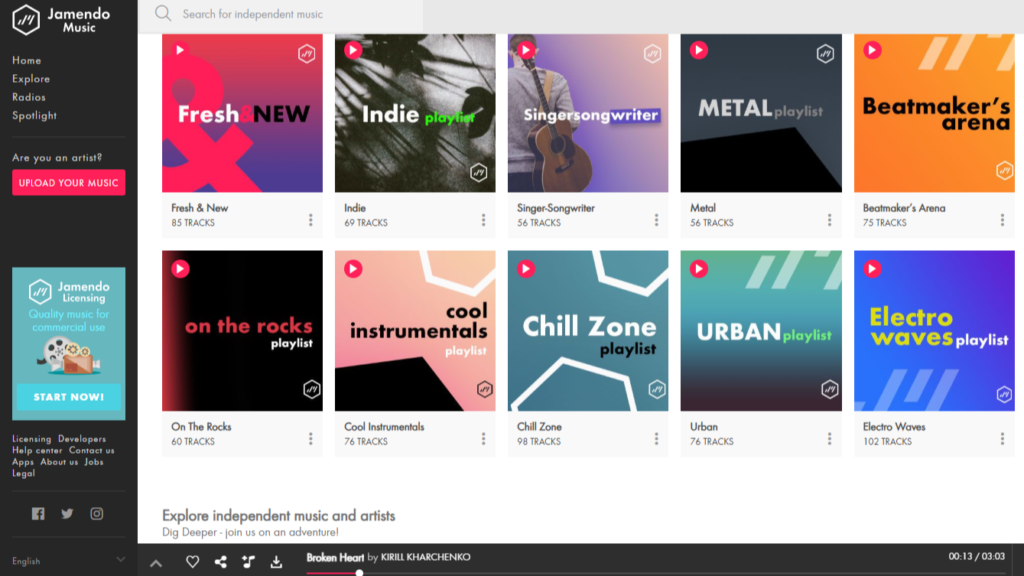Play the Beatmaker's Arena playlist
Viewport: 1024px width, 576px height.
872,50
